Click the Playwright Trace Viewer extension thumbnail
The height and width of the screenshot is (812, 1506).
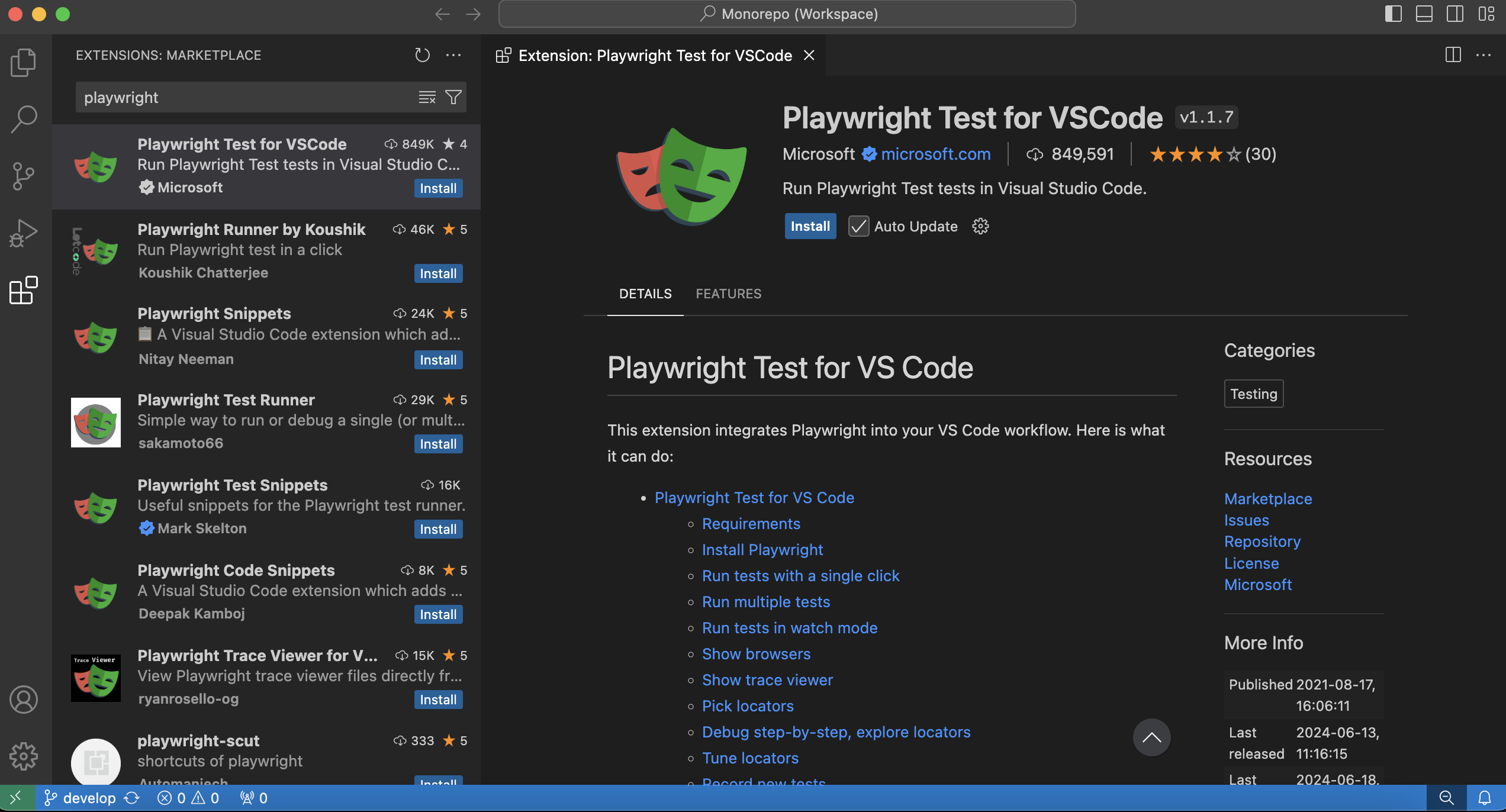(x=96, y=678)
